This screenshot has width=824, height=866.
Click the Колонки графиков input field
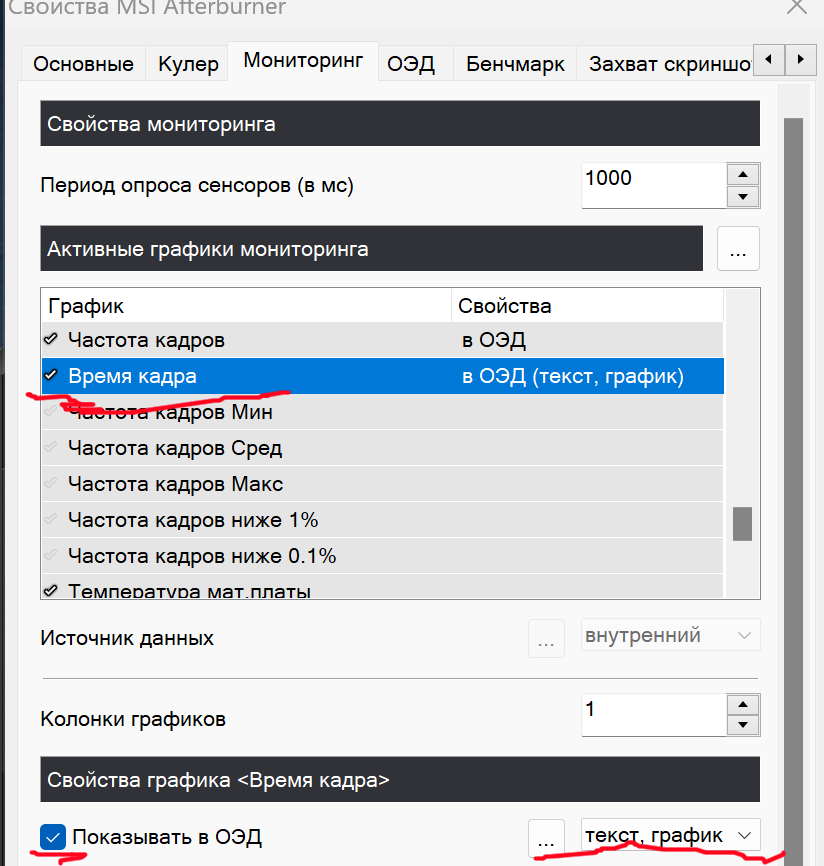[x=654, y=715]
